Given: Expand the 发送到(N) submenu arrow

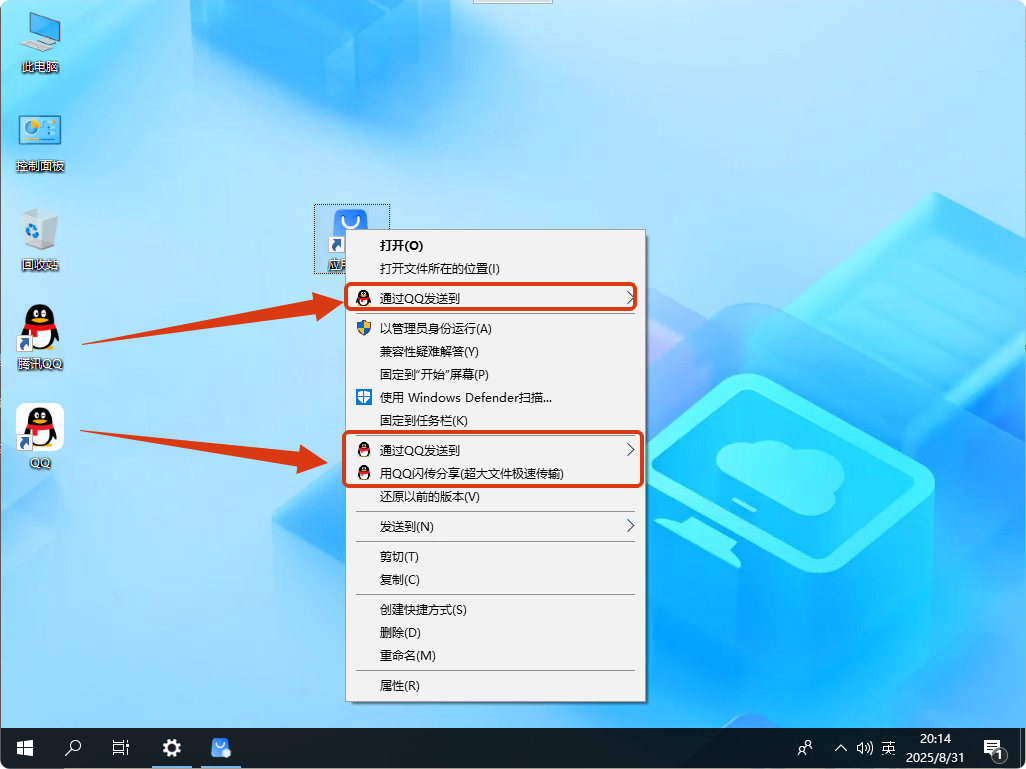Looking at the screenshot, I should 630,526.
